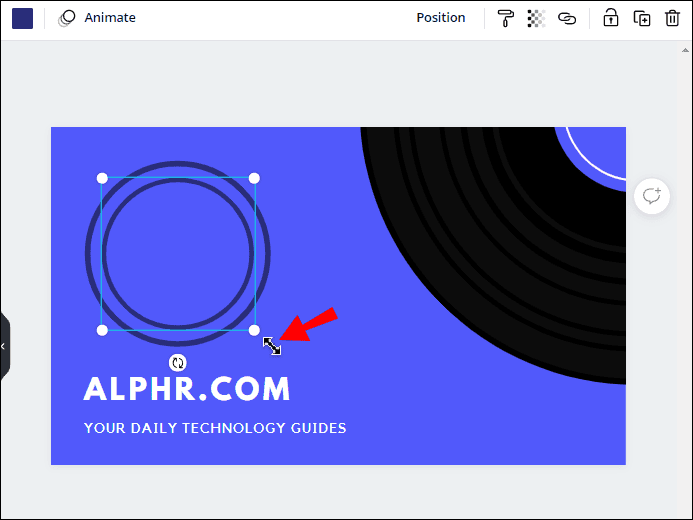
Task: Open the dark navy color swatch
Action: pos(22,18)
